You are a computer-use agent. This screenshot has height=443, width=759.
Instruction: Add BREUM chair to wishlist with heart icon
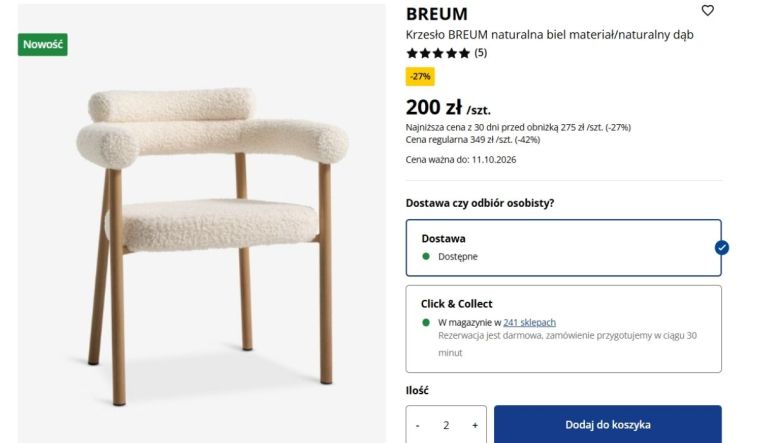(x=707, y=10)
